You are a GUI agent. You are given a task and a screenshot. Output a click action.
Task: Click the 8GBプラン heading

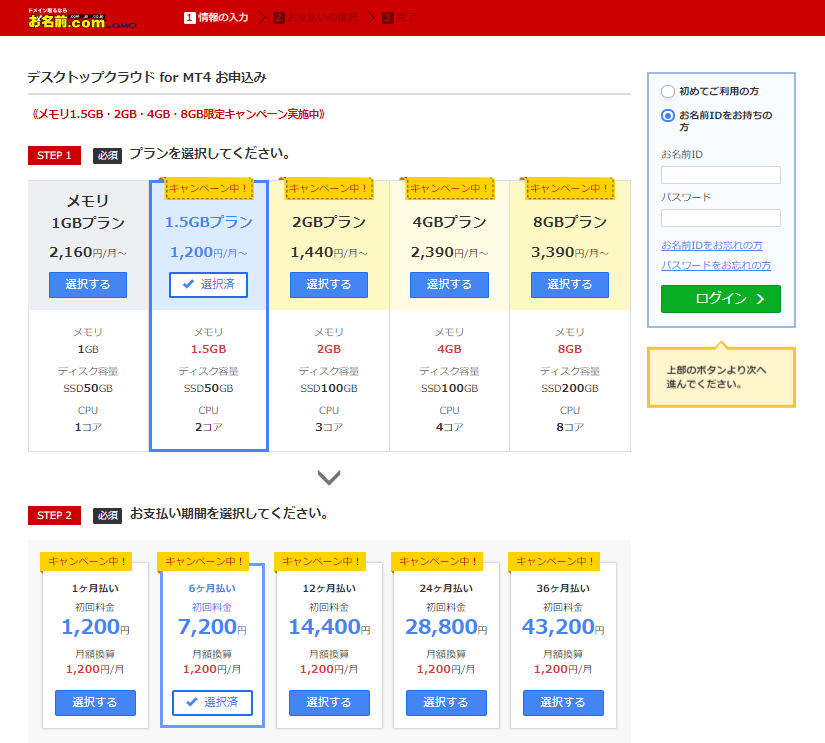click(x=570, y=222)
